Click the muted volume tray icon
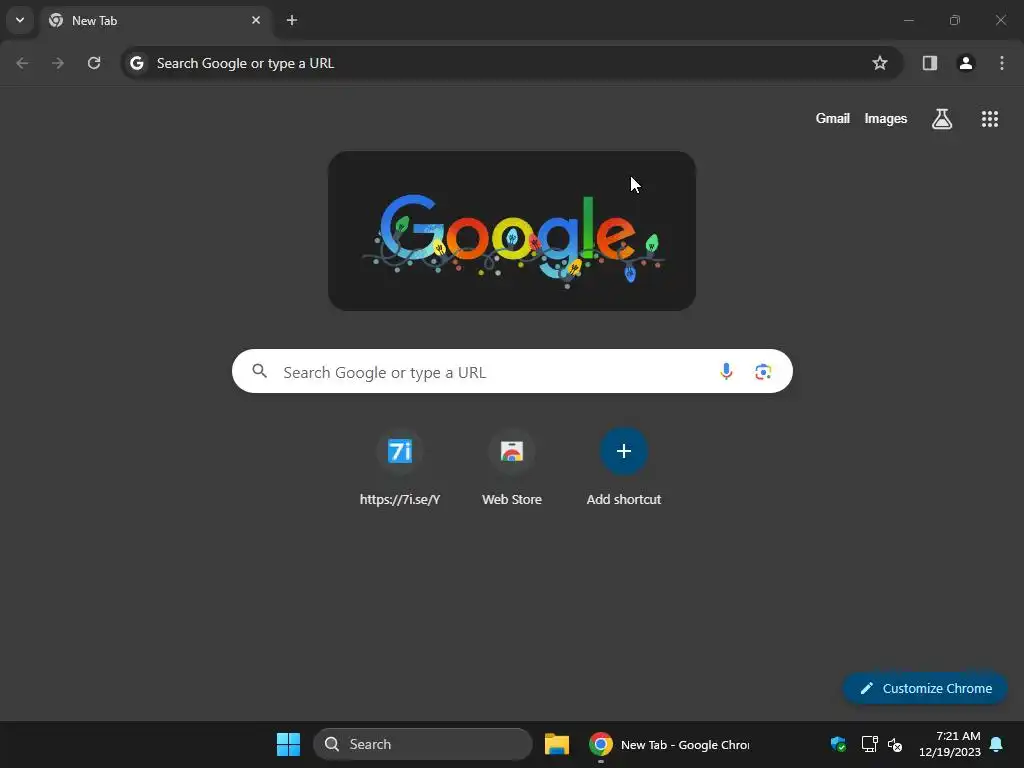The height and width of the screenshot is (768, 1024). 895,744
